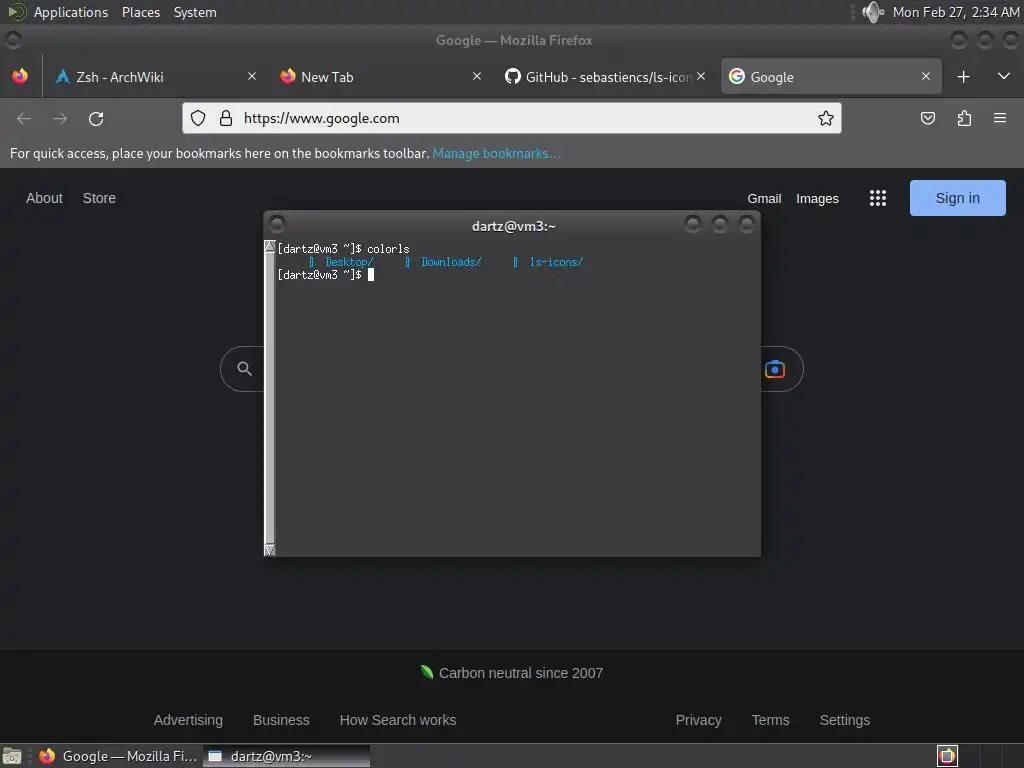Viewport: 1024px width, 768px height.
Task: Click the Downloads/ directory in terminal output
Action: point(451,262)
